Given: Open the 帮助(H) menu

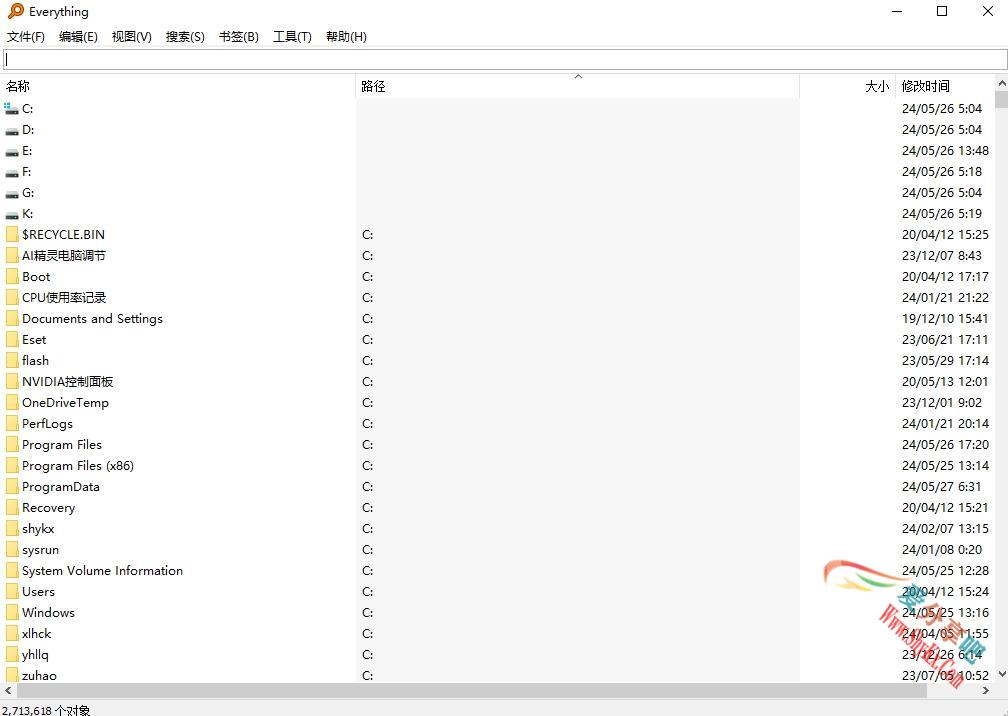Looking at the screenshot, I should pos(346,37).
